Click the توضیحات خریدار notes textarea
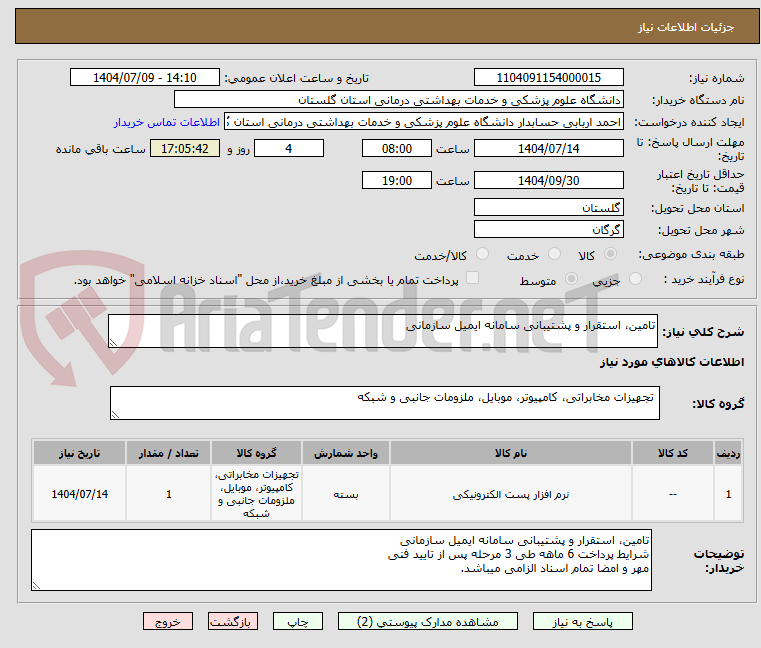The height and width of the screenshot is (648, 761). (341, 560)
